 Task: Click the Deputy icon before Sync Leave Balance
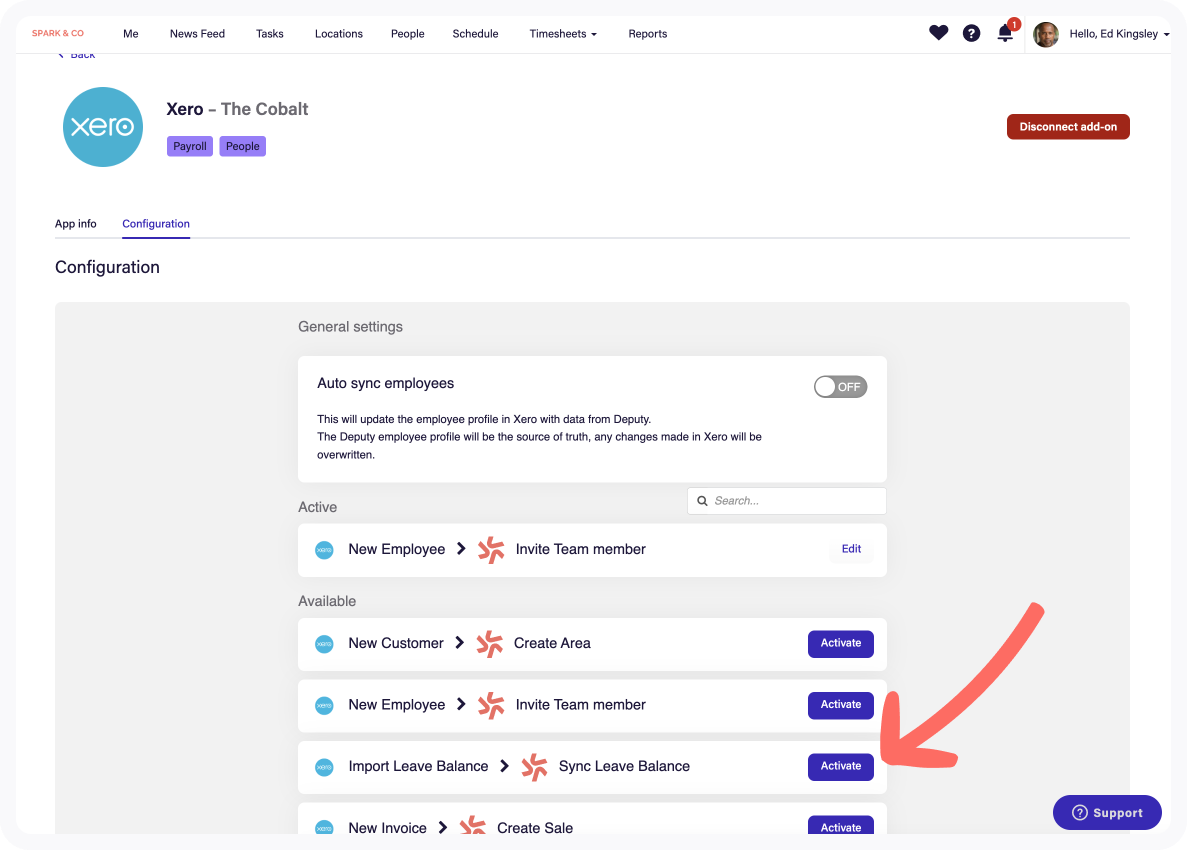534,767
